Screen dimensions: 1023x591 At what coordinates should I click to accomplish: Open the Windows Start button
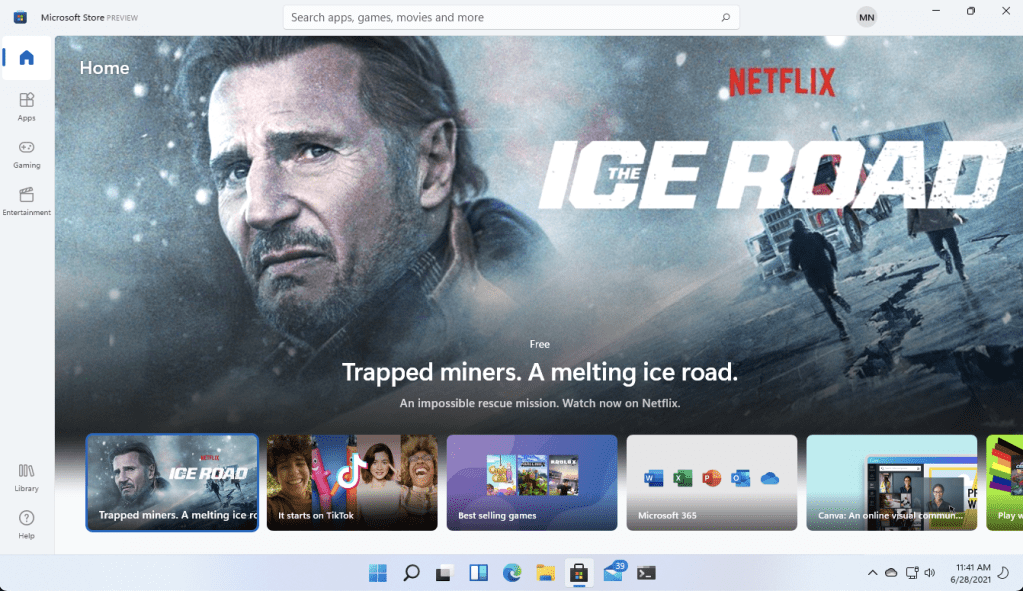(378, 573)
